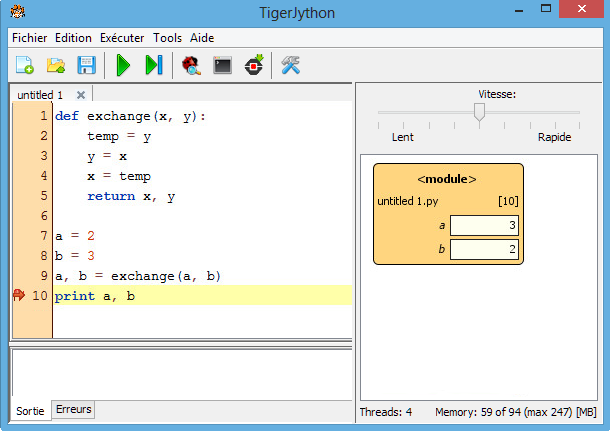610x431 pixels.
Task: Click the value field of variable a
Action: click(x=484, y=226)
